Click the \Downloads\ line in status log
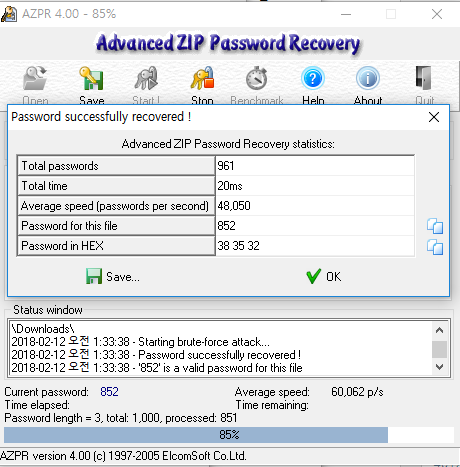 click(x=43, y=329)
